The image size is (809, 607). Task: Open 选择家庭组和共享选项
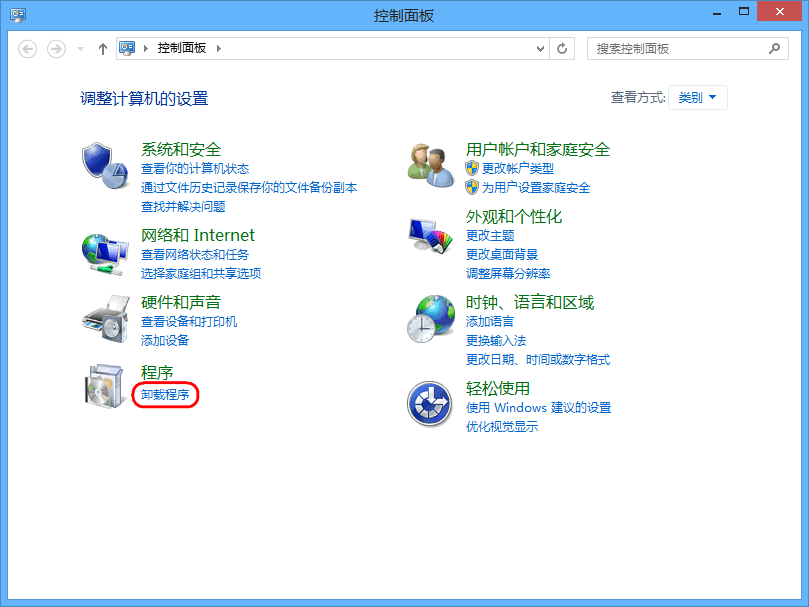click(x=201, y=274)
